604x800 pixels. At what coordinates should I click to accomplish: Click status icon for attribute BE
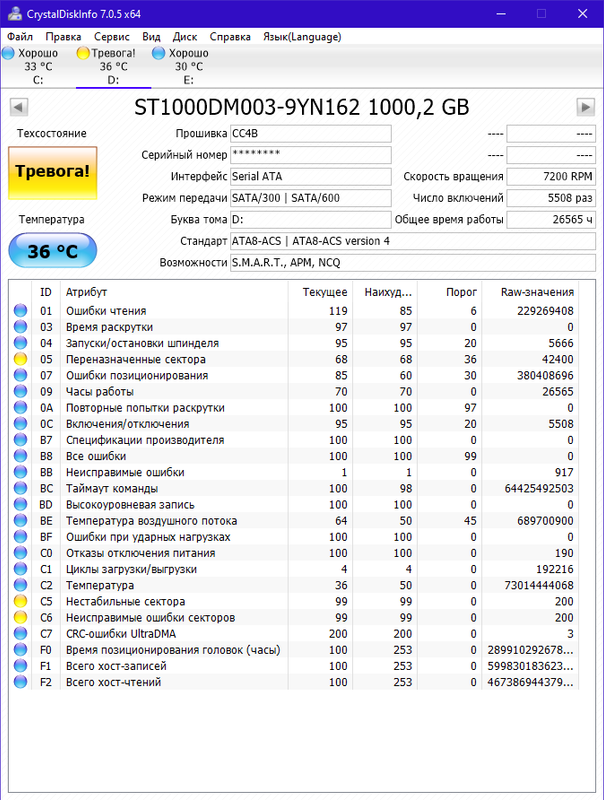pyautogui.click(x=20, y=520)
